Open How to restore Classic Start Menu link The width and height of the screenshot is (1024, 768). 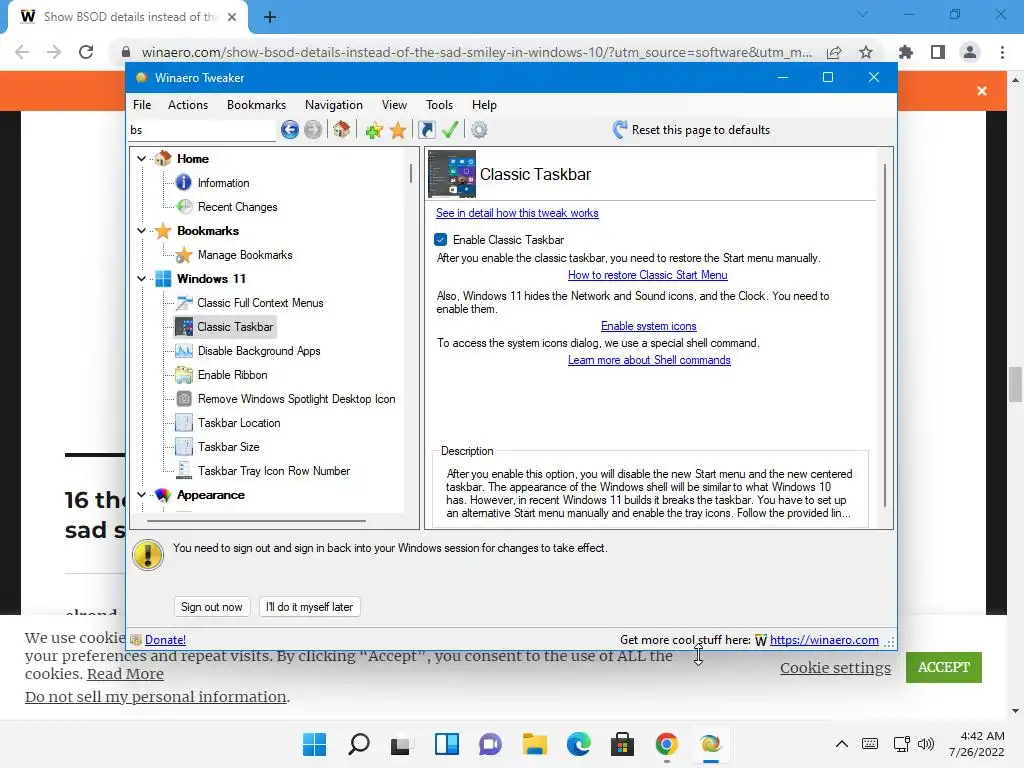[x=648, y=275]
